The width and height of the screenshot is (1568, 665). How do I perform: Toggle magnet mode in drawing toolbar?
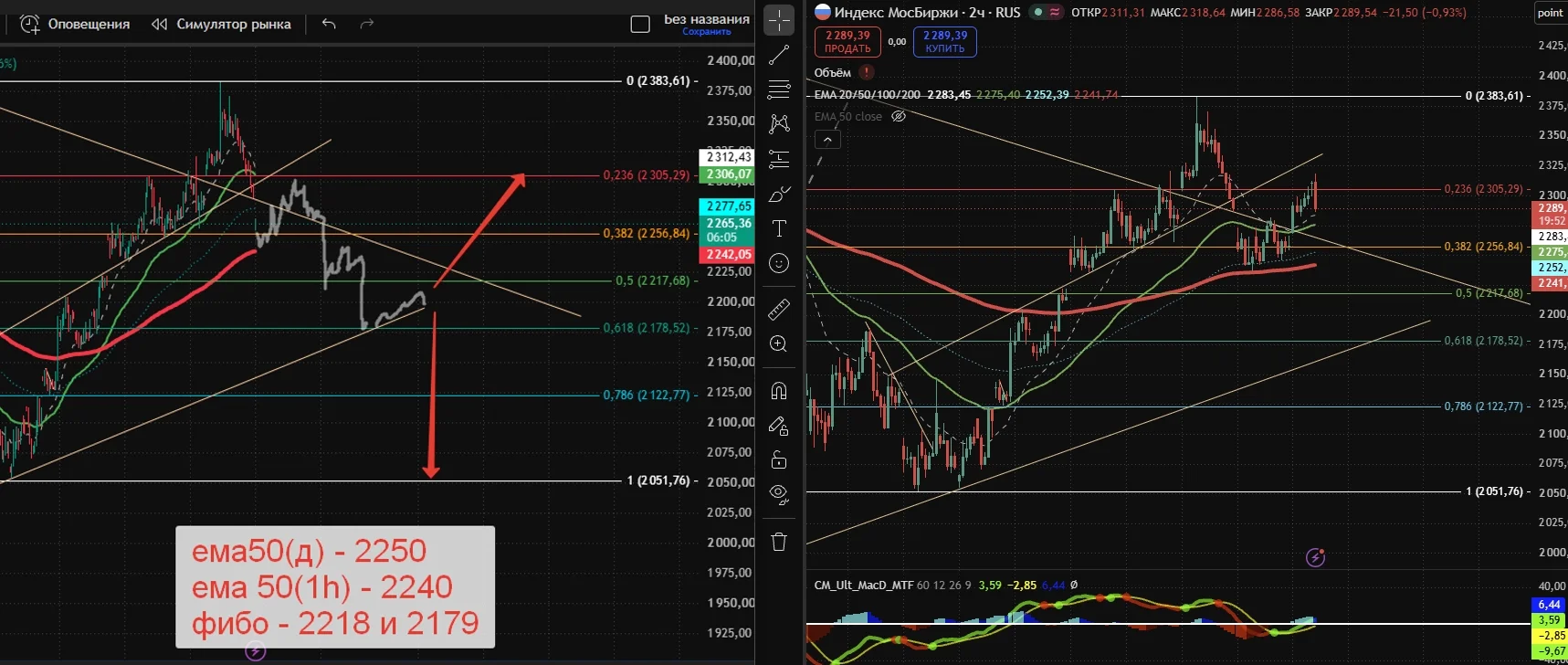pos(779,391)
